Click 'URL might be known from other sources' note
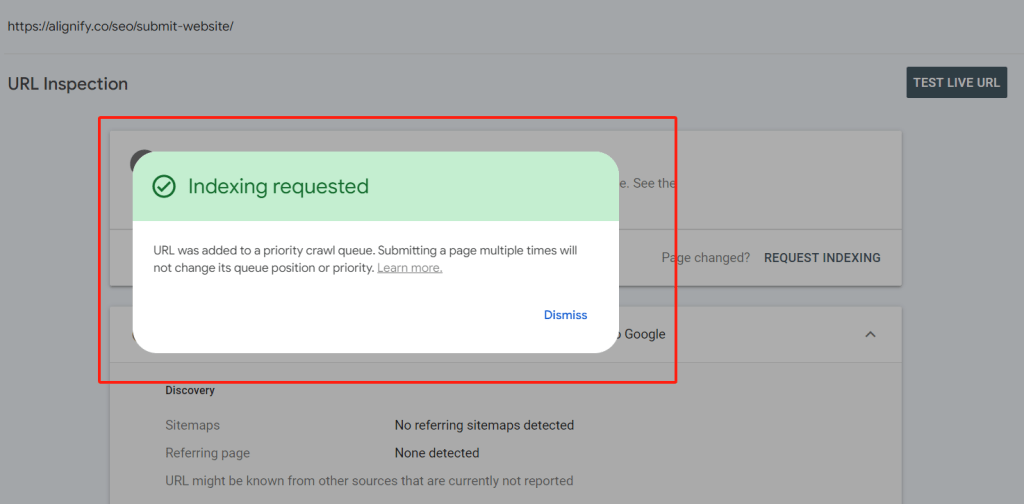 coord(370,481)
